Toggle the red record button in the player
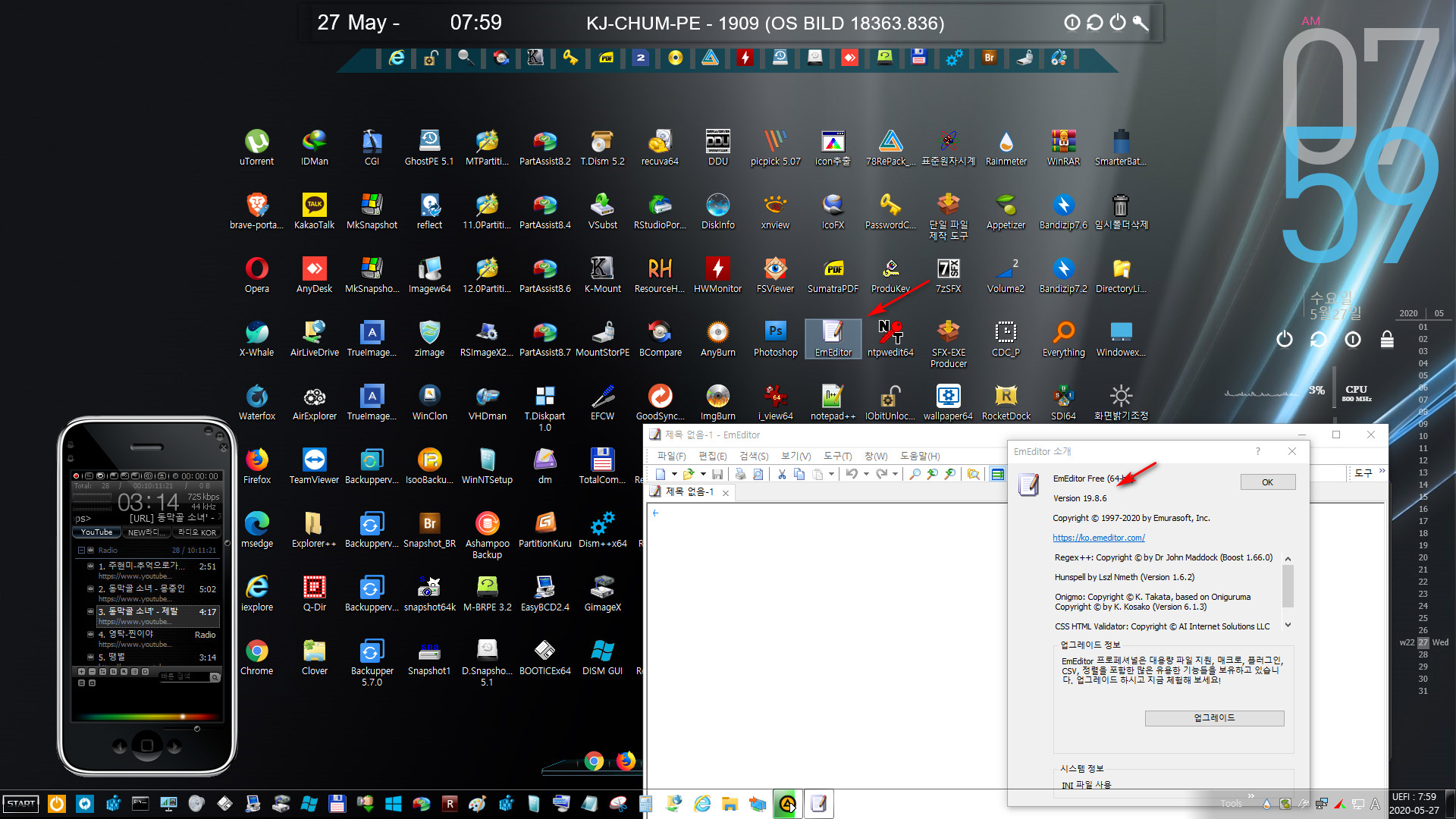This screenshot has height=819, width=1456. tap(77, 476)
